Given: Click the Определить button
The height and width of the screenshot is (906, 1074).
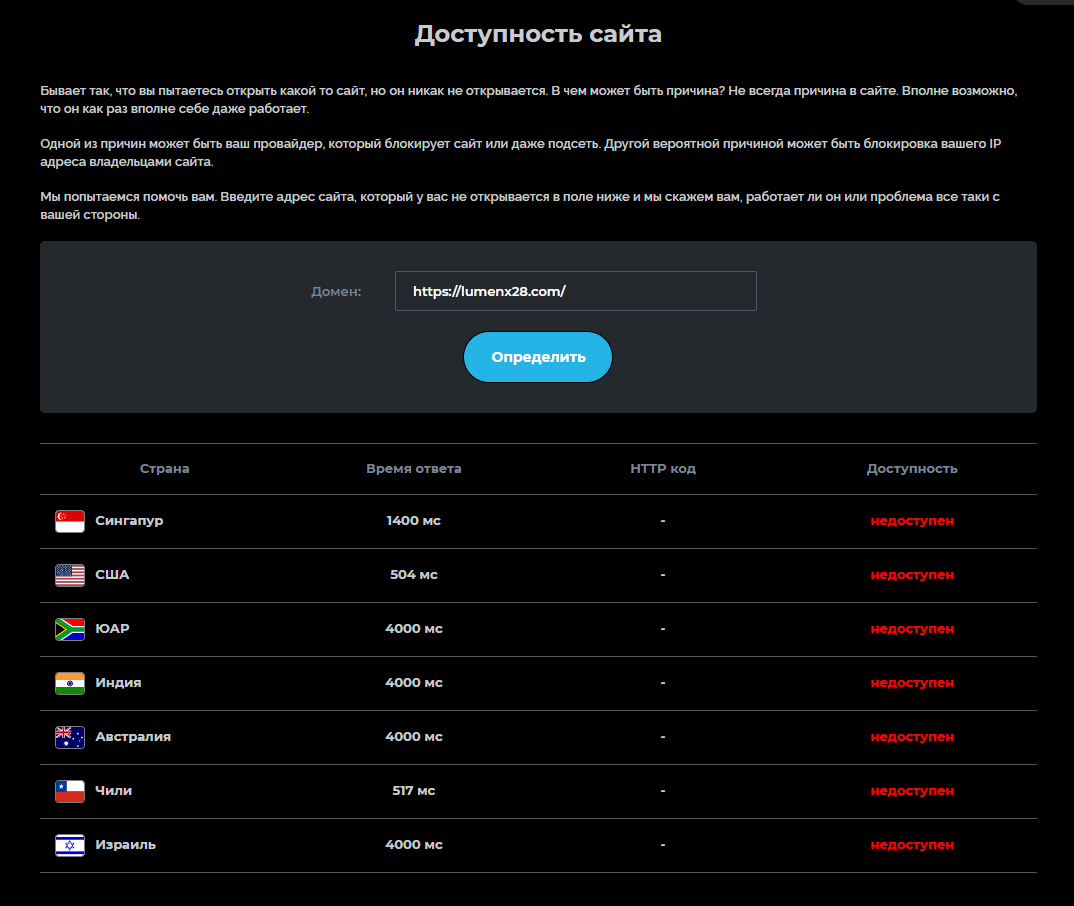Looking at the screenshot, I should [538, 357].
